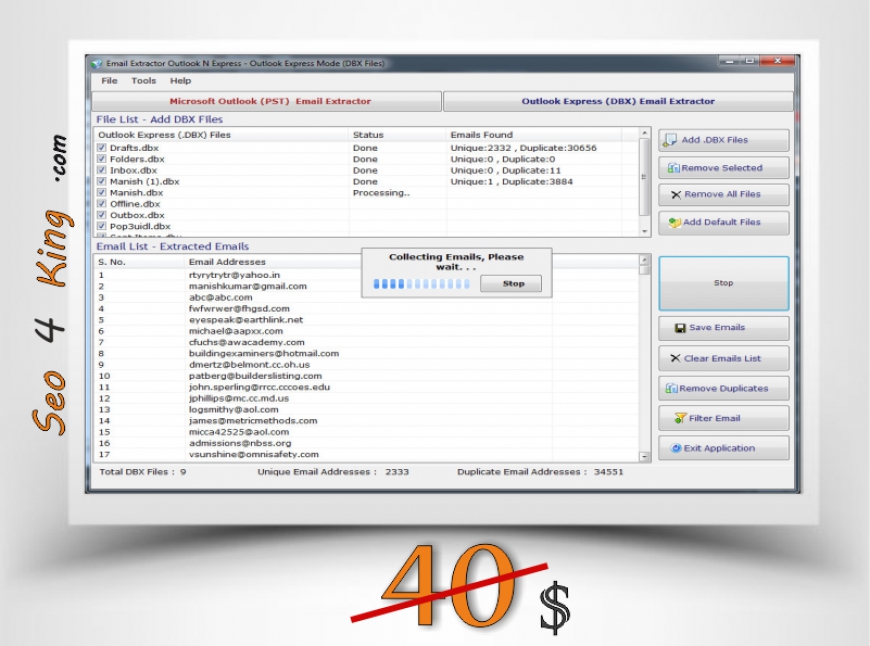Select email james@metricmethods.com
Viewport: 870px width, 646px height.
click(253, 421)
